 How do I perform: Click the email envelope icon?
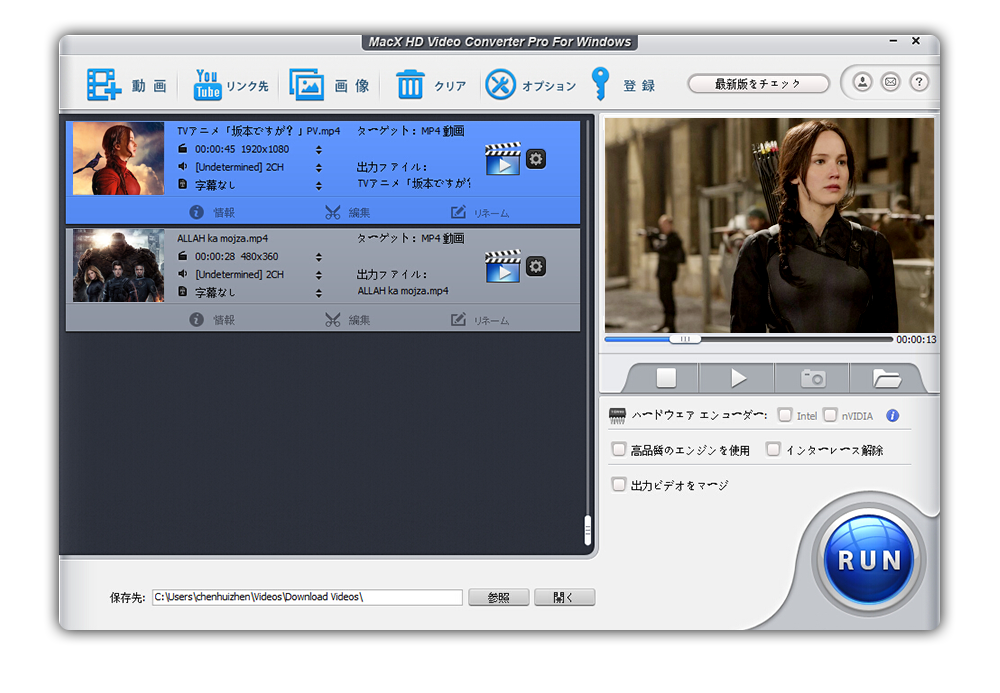click(x=890, y=82)
